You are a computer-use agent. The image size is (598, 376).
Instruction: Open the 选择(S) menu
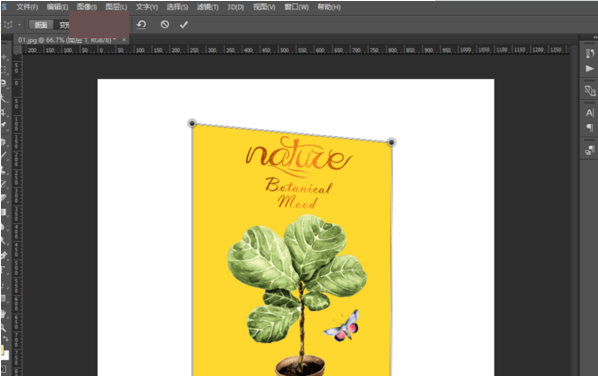177,7
